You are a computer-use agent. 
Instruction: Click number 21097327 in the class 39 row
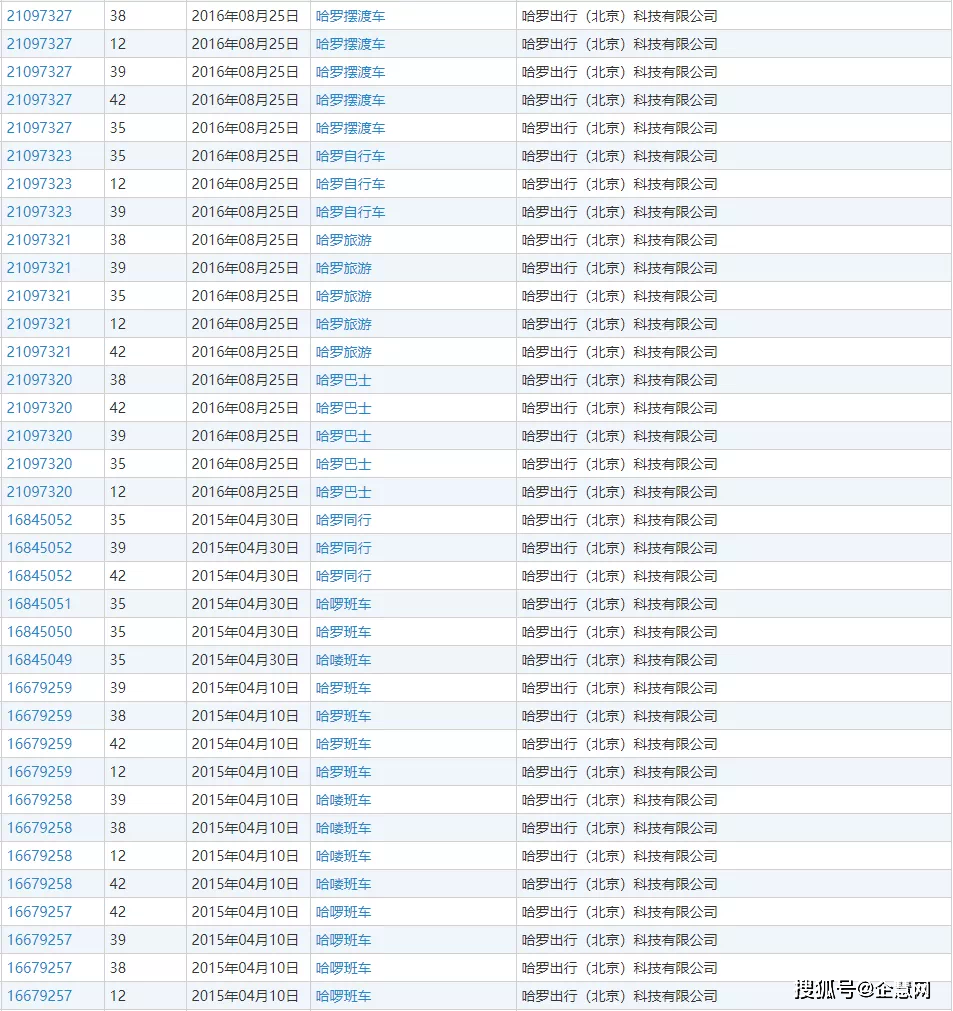pos(39,72)
